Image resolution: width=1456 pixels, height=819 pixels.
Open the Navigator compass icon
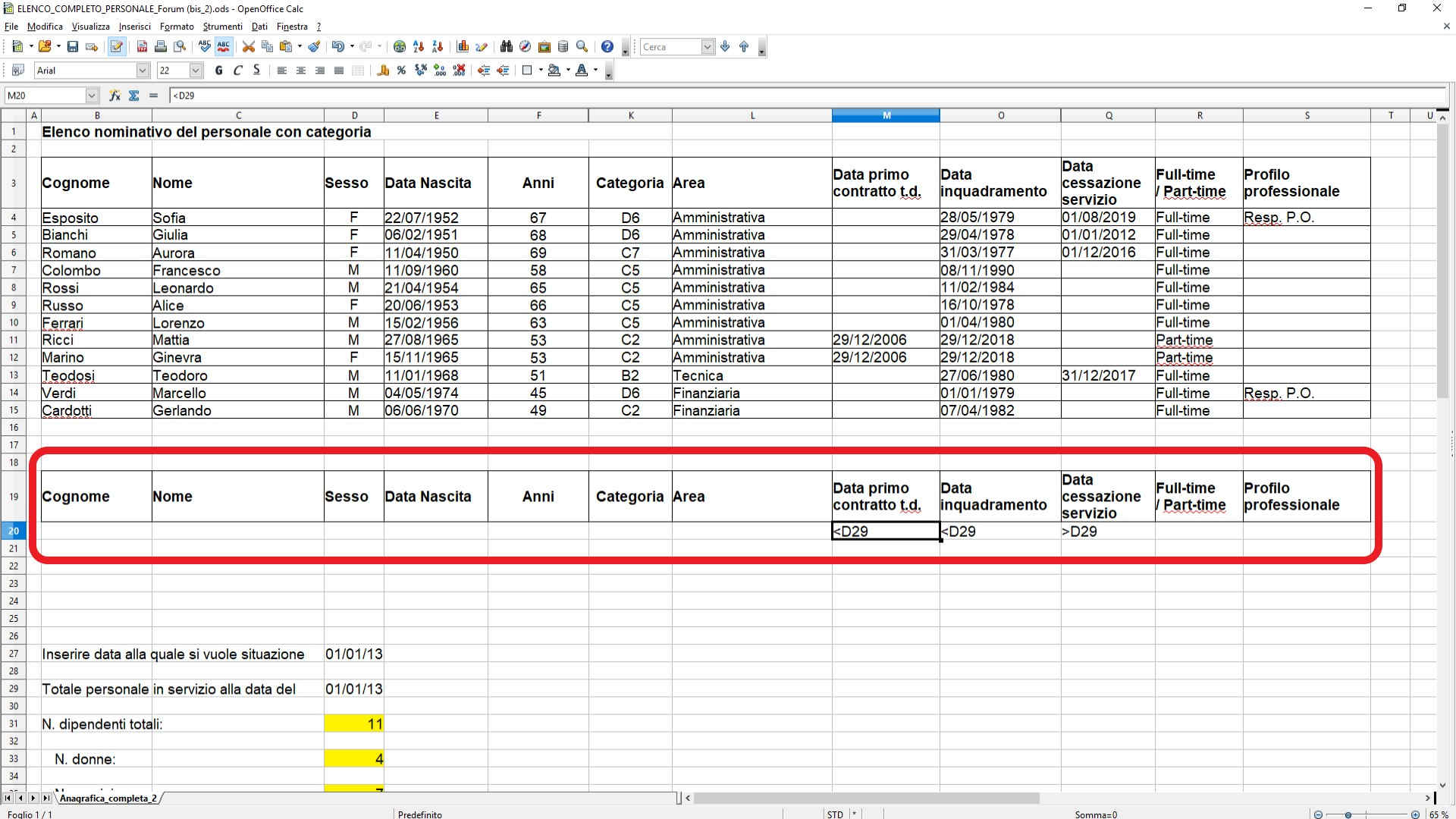[525, 47]
